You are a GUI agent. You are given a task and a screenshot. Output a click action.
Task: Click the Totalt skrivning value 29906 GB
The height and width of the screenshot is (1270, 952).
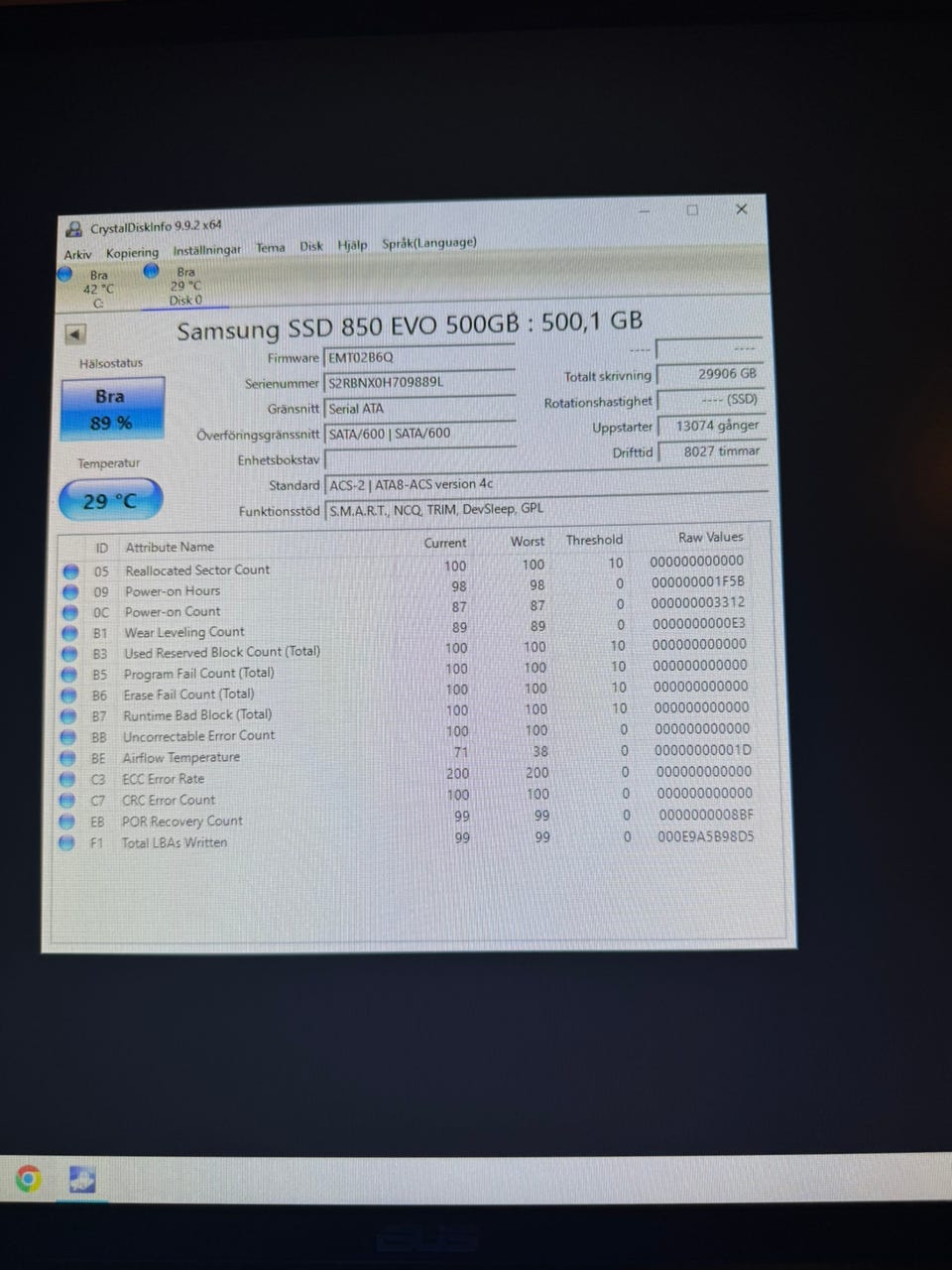coord(710,374)
